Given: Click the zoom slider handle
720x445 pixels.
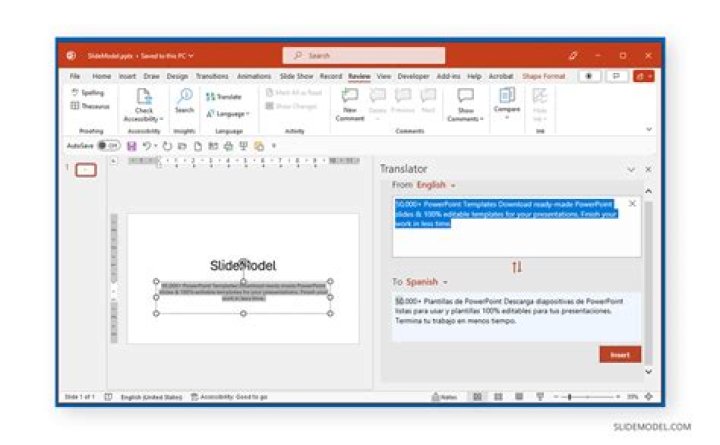Looking at the screenshot, I should (x=569, y=397).
